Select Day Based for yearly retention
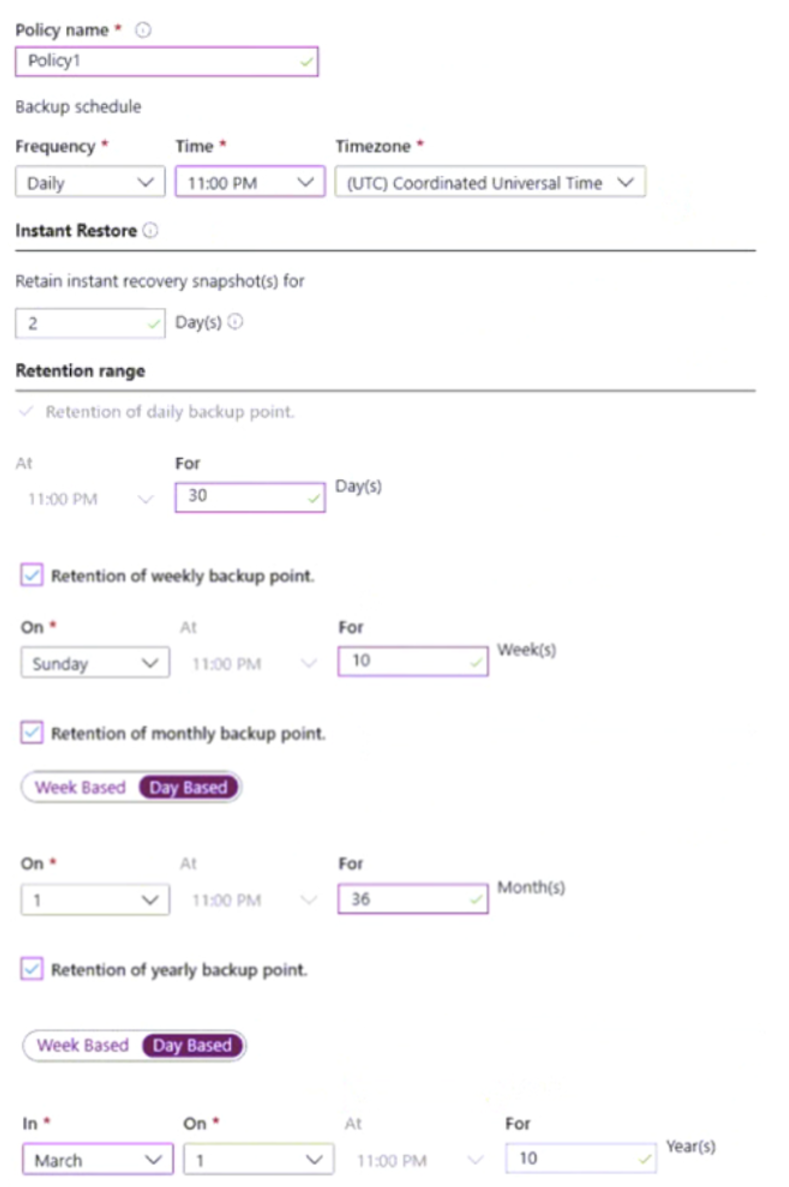Image resolution: width=789 pixels, height=1187 pixels. [x=192, y=1045]
